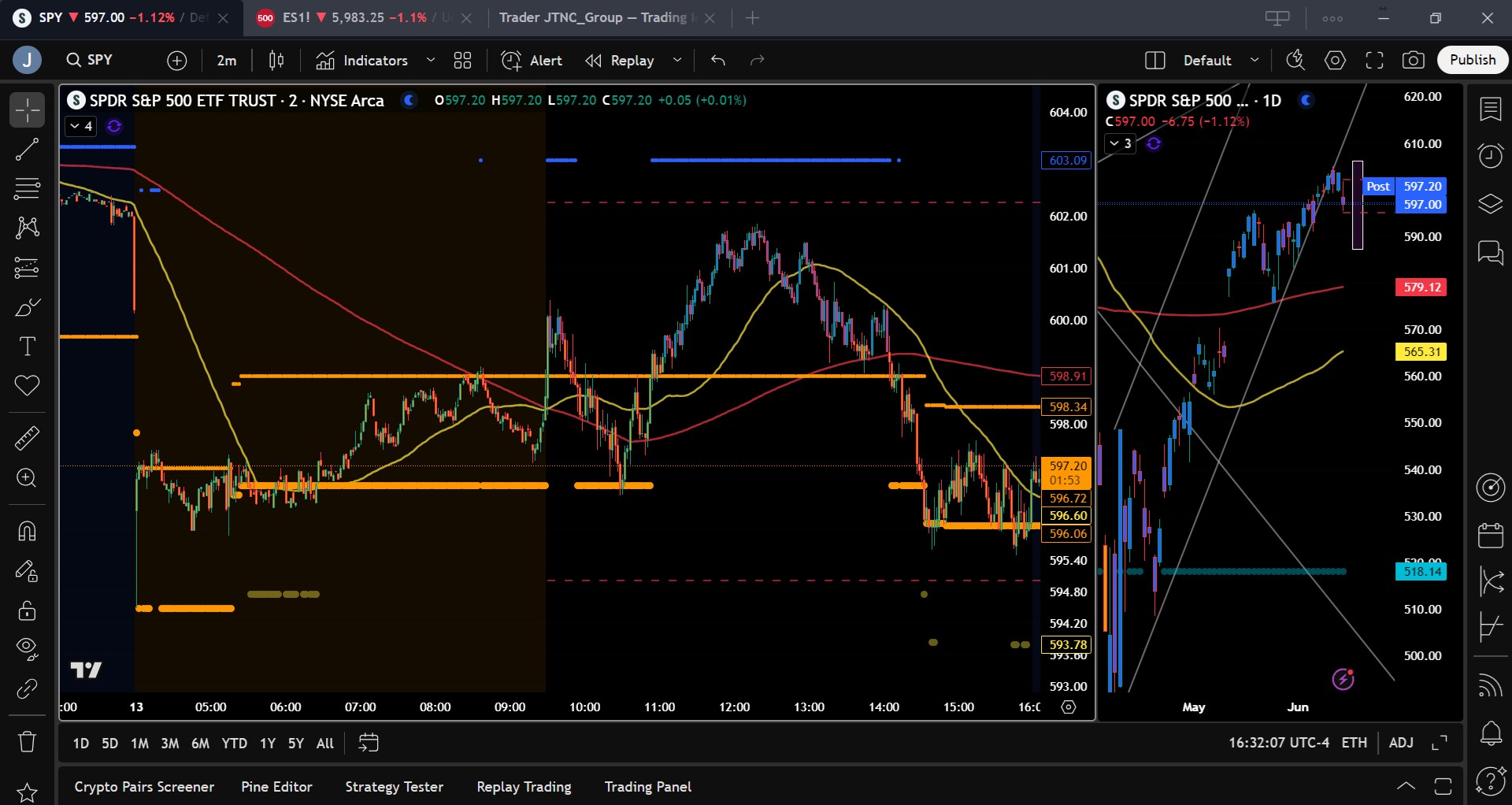Collapse the 2m chart indicator legend
The height and width of the screenshot is (805, 1512).
point(80,126)
